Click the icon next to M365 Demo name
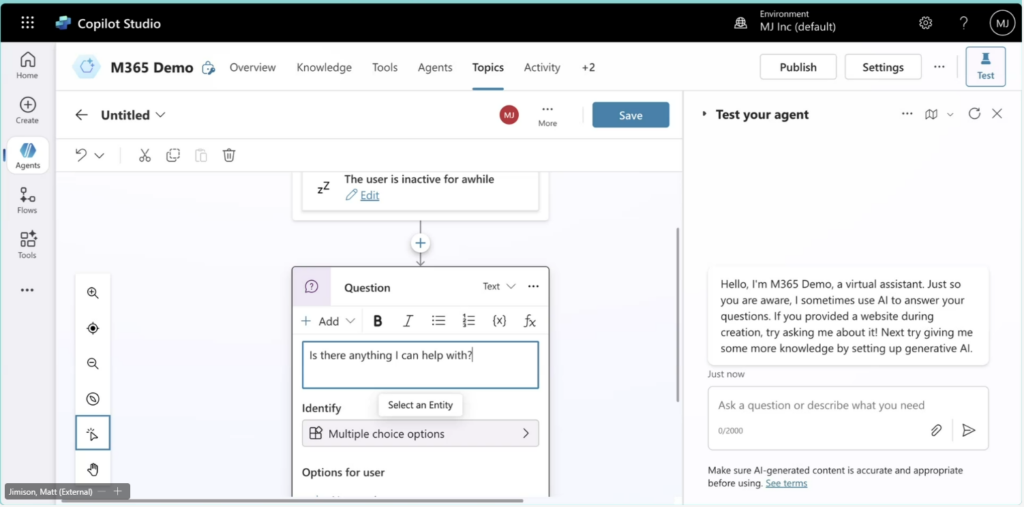Viewport: 1024px width, 507px height. pyautogui.click(x=208, y=68)
